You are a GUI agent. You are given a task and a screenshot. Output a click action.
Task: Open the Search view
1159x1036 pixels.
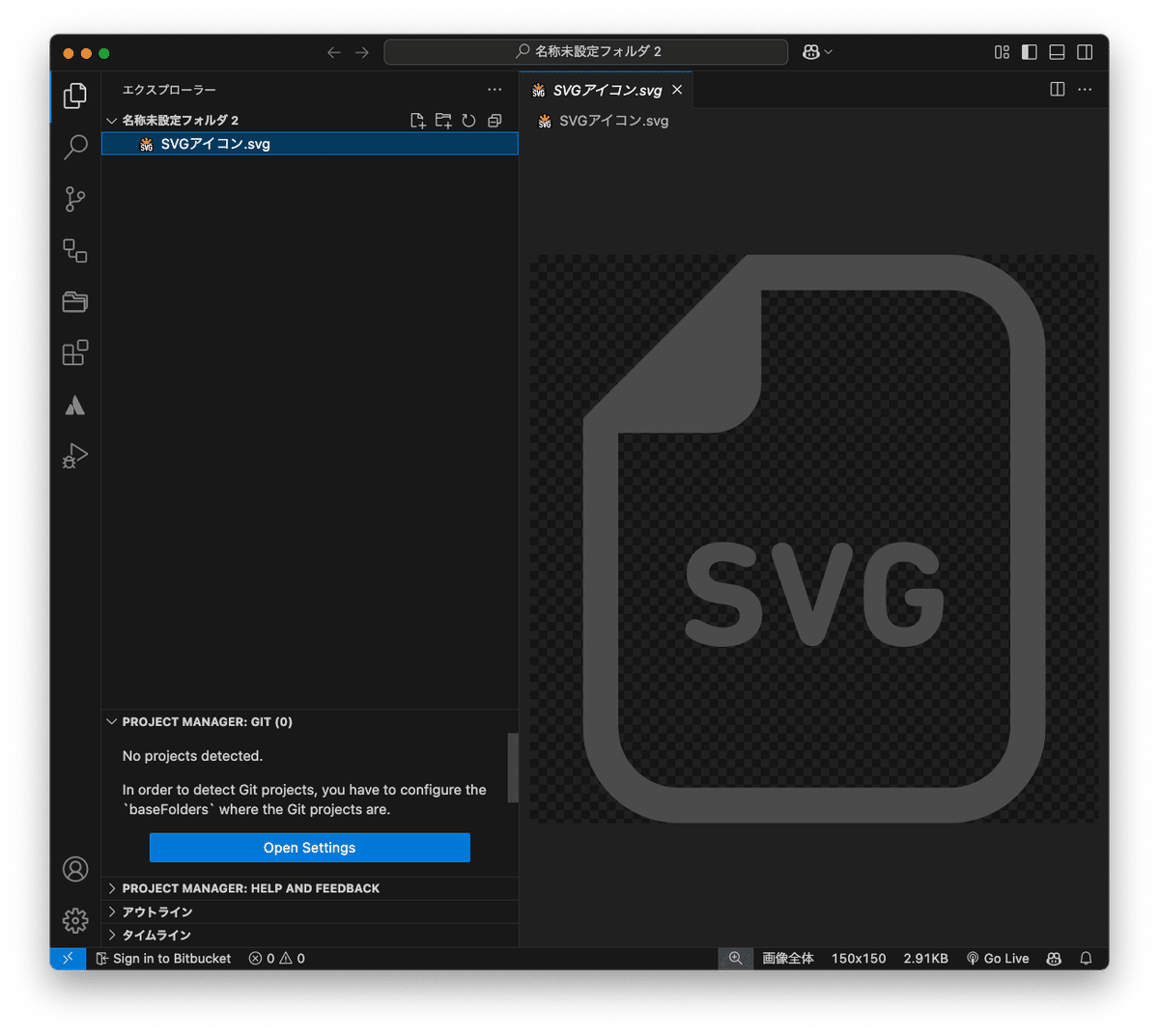pyautogui.click(x=74, y=147)
